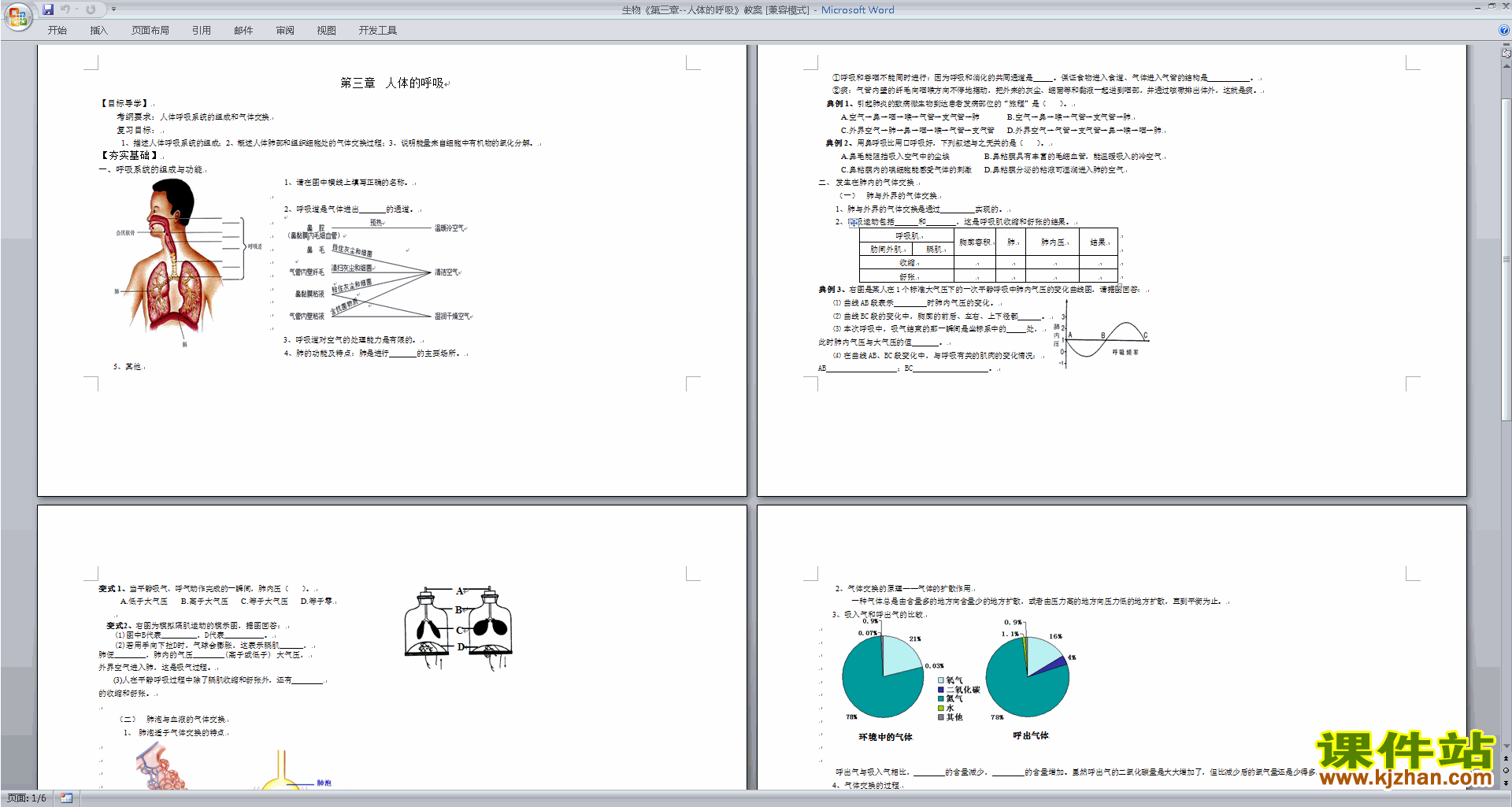Image resolution: width=1512 pixels, height=807 pixels.
Task: Open the 插入 ribbon tab
Action: 98,30
